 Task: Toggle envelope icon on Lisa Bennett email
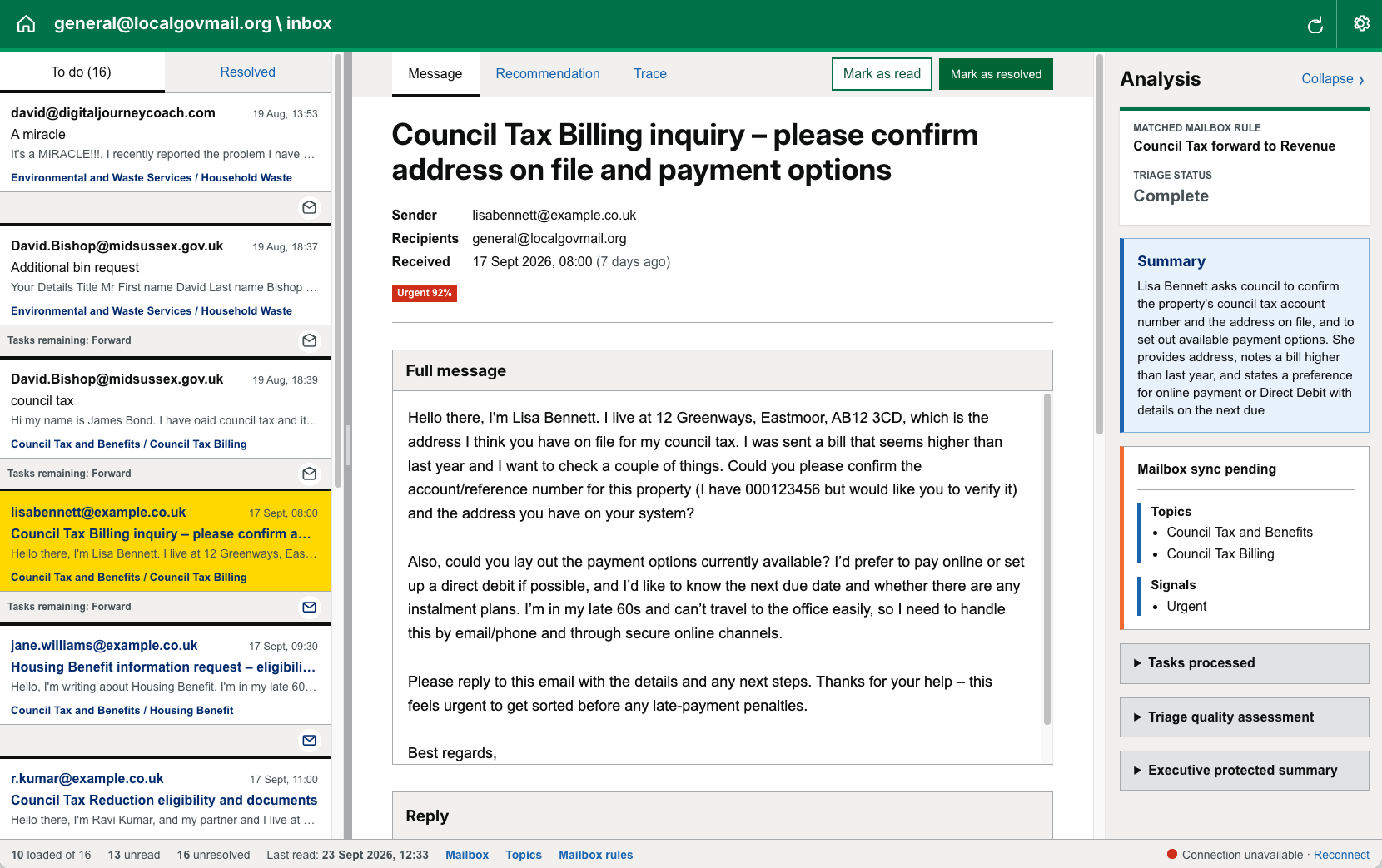coord(309,607)
